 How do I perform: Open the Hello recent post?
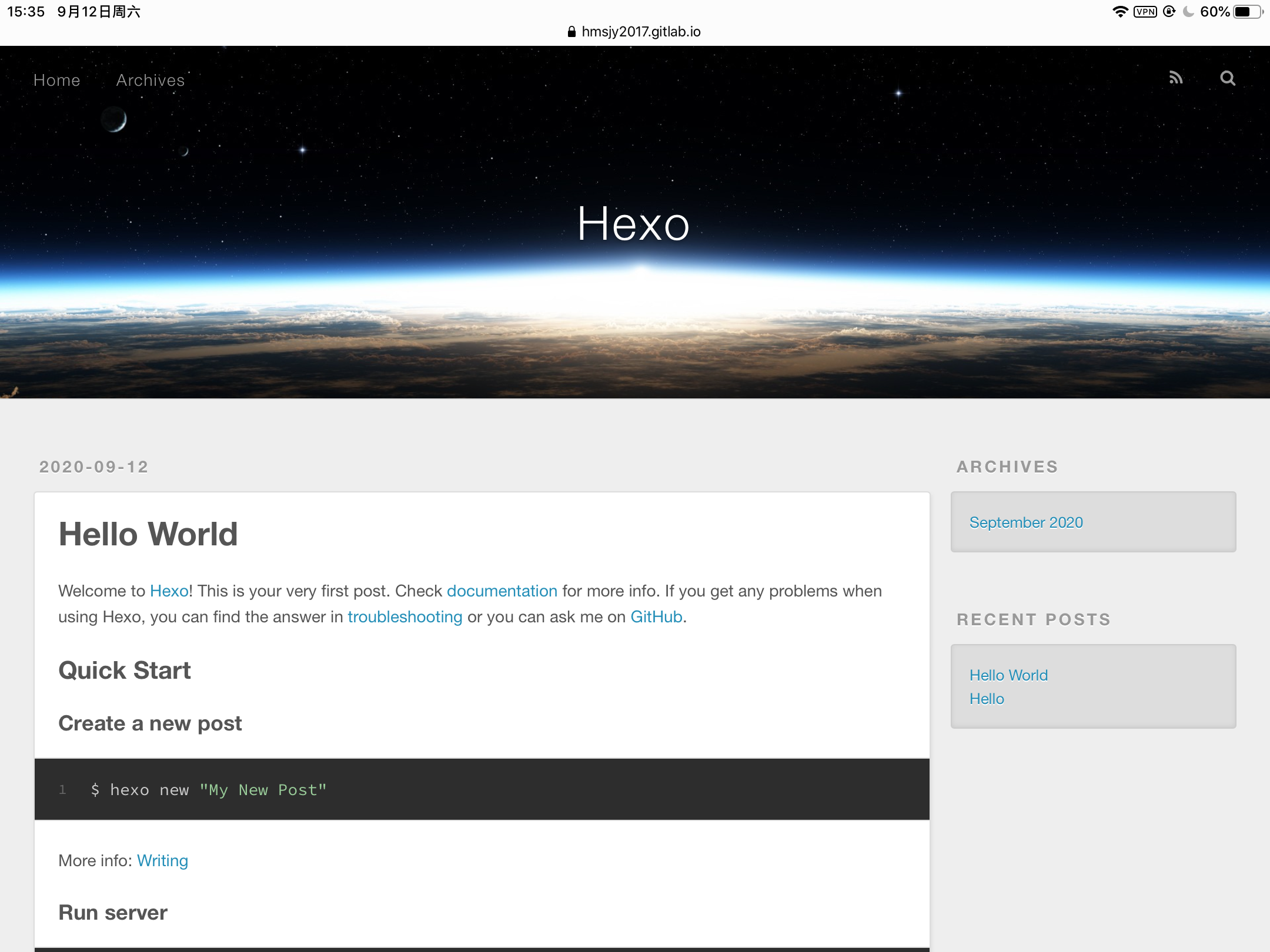pyautogui.click(x=987, y=699)
